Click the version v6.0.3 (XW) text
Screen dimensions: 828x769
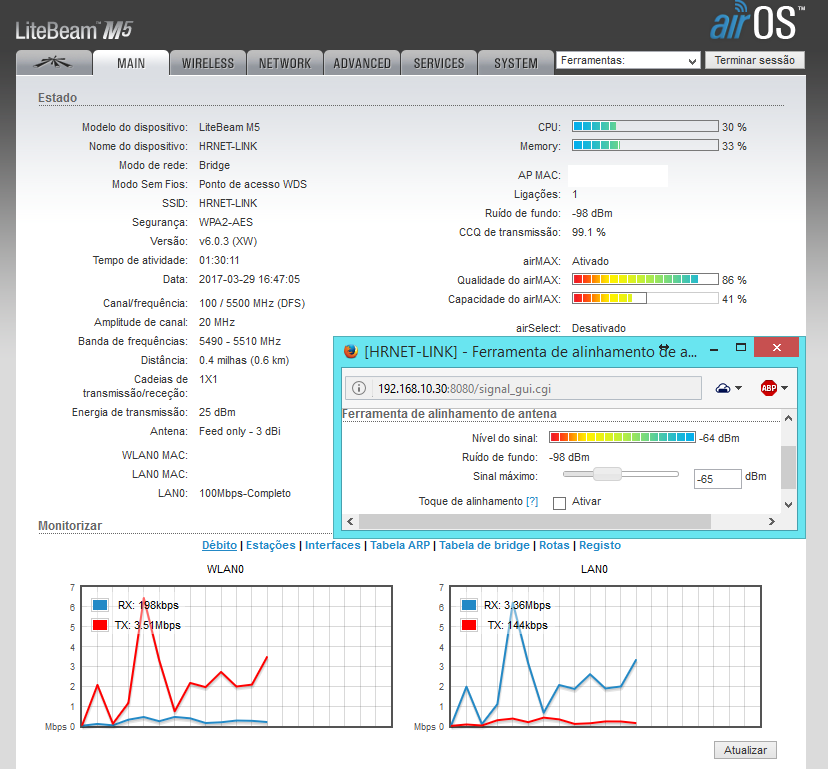[x=228, y=241]
